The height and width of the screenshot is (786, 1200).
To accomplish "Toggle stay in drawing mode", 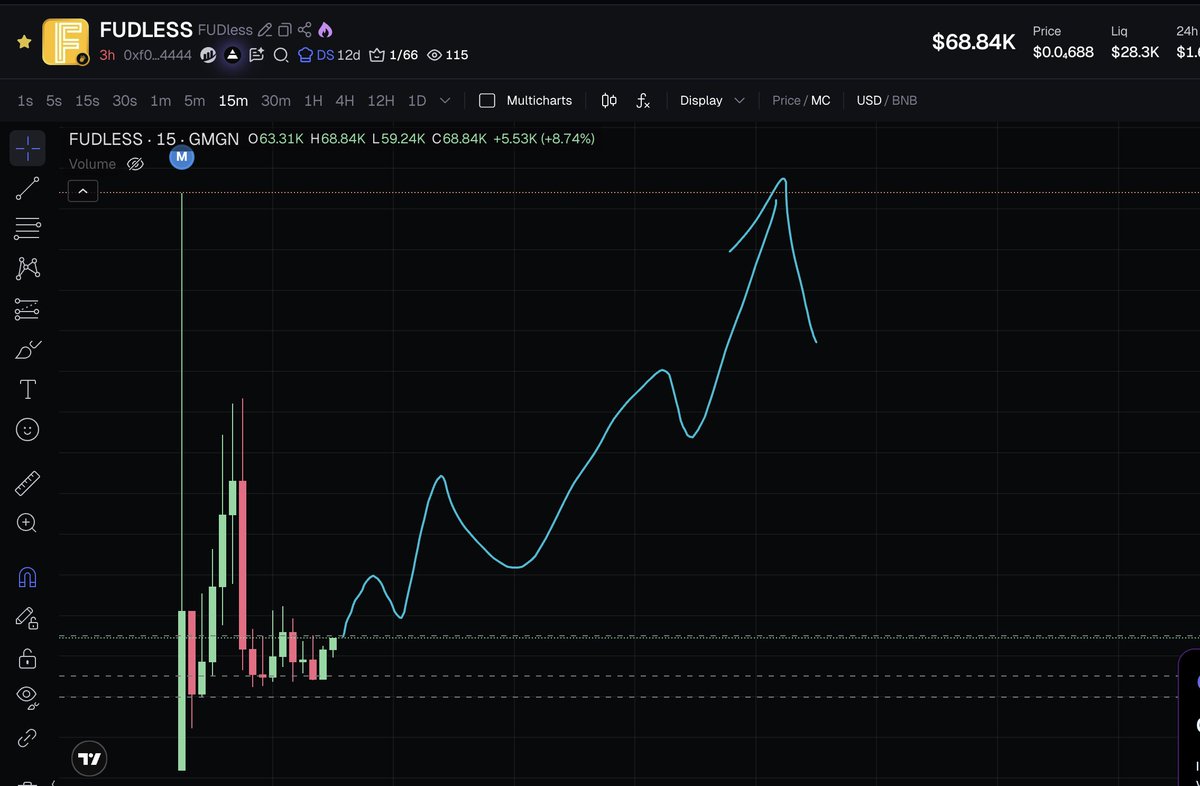I will pos(27,619).
